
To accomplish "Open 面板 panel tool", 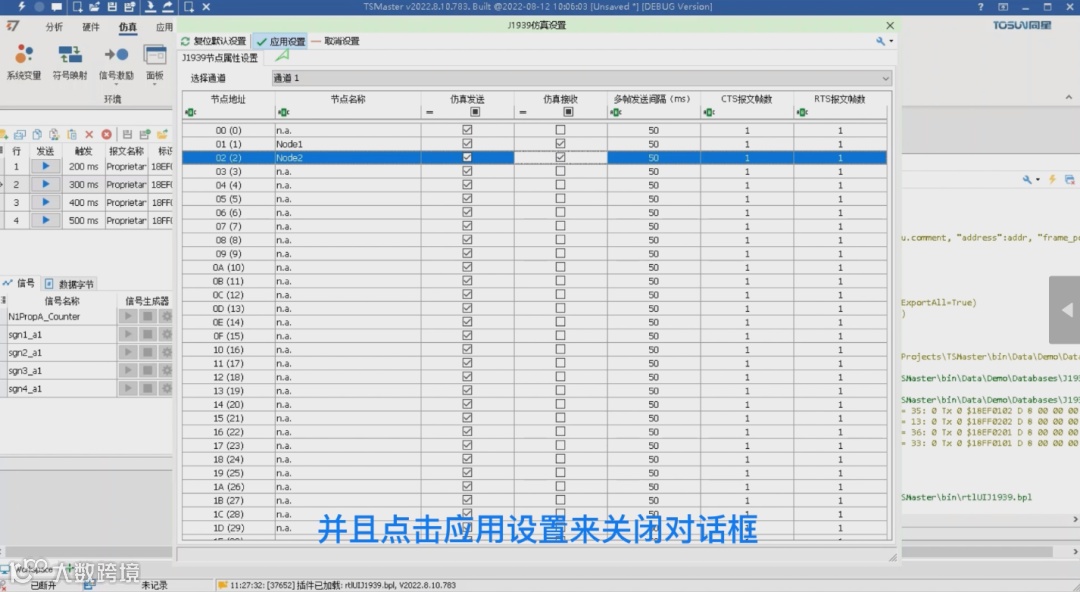I will coord(155,63).
